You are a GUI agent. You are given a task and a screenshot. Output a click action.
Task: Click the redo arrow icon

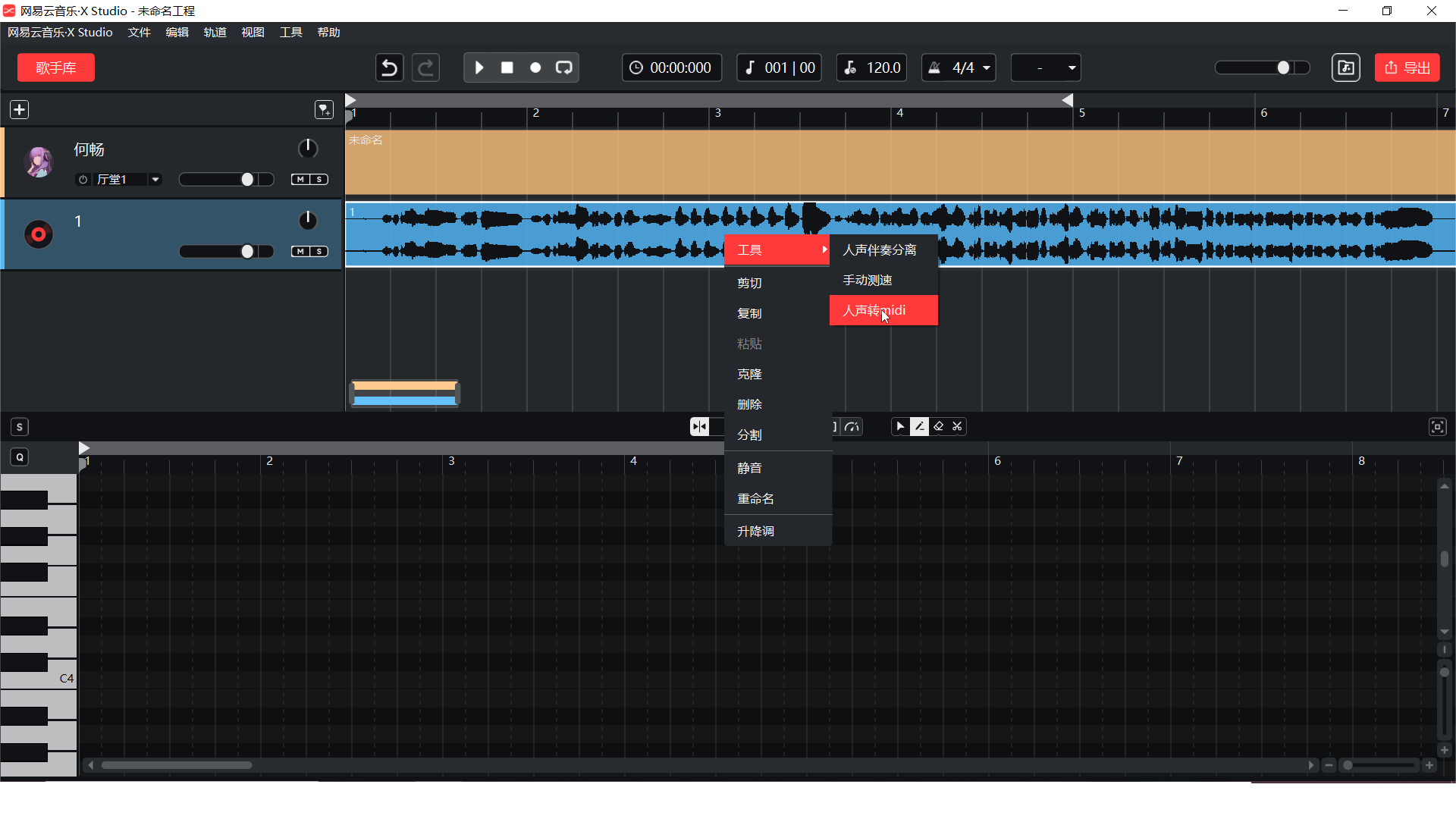(426, 67)
